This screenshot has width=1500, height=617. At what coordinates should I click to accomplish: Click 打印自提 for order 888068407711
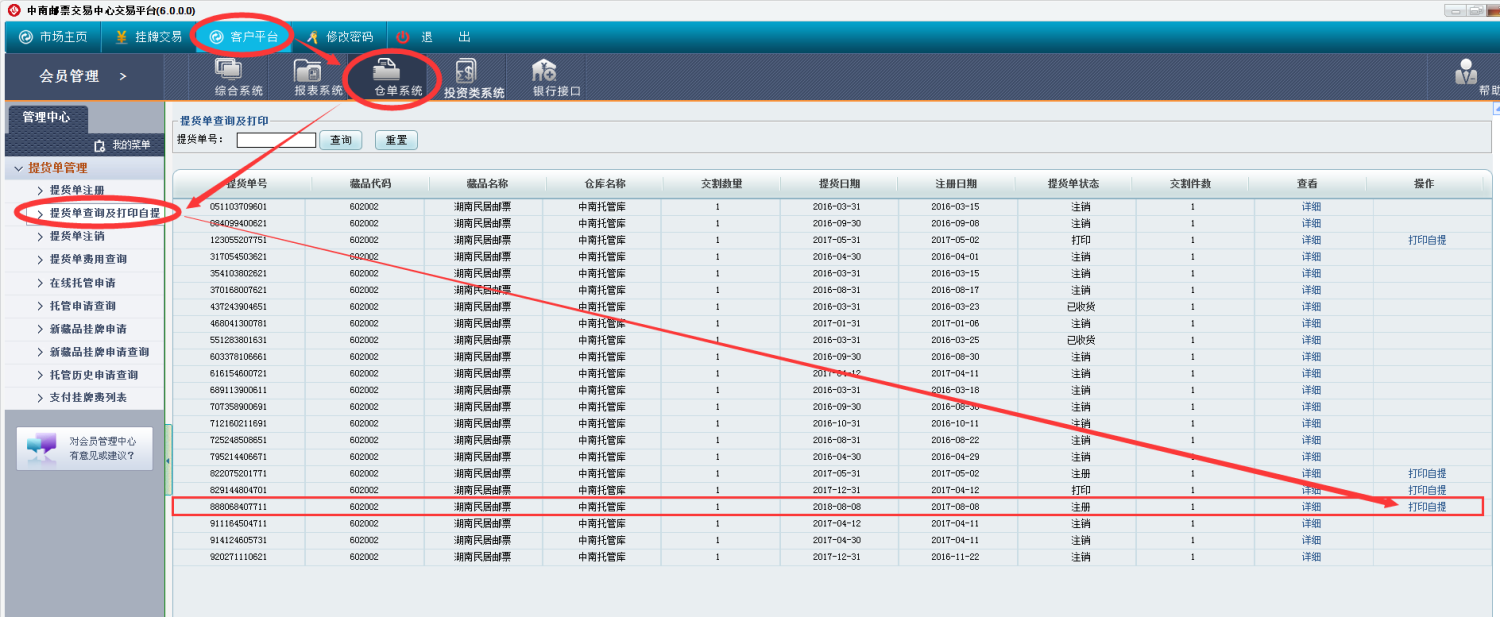tap(1427, 507)
